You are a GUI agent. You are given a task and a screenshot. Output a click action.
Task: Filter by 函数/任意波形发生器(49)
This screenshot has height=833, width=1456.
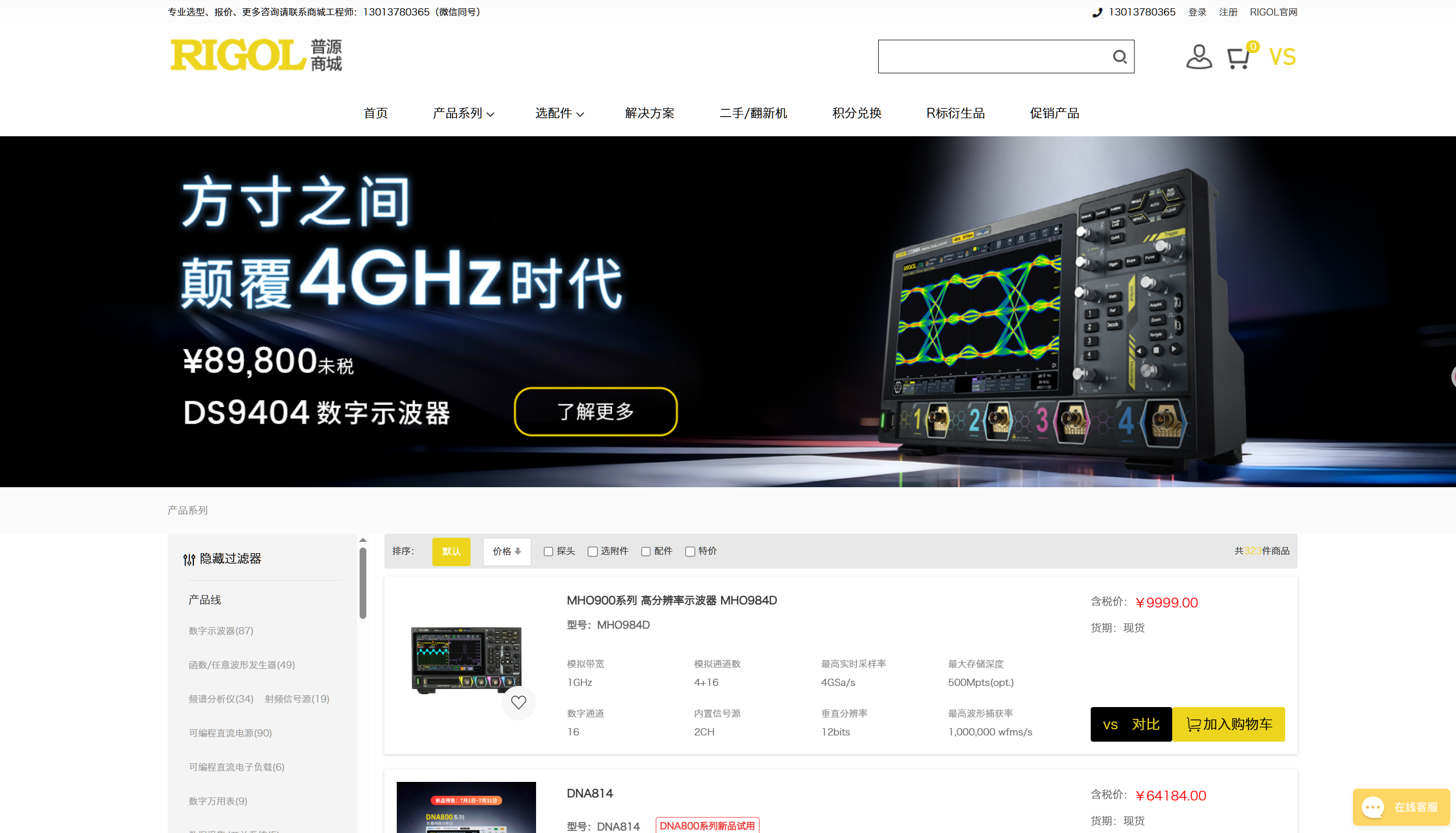pos(242,665)
